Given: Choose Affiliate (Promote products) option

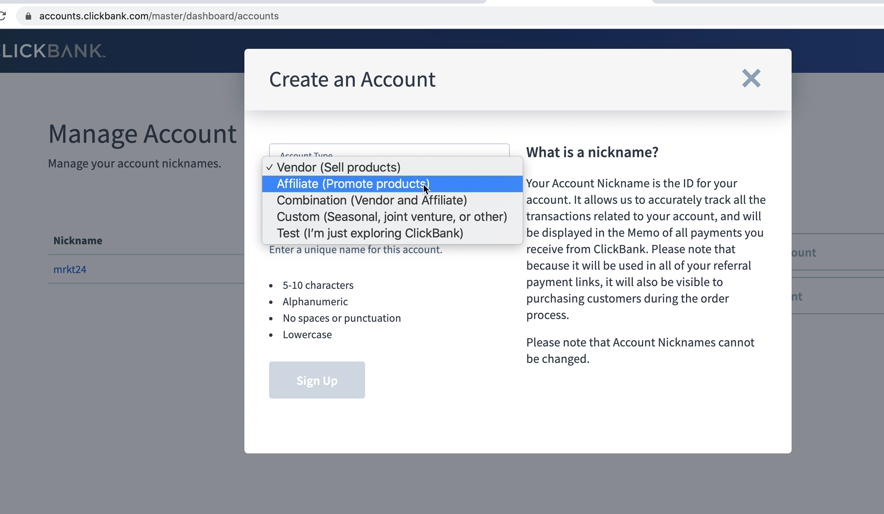Looking at the screenshot, I should 392,184.
